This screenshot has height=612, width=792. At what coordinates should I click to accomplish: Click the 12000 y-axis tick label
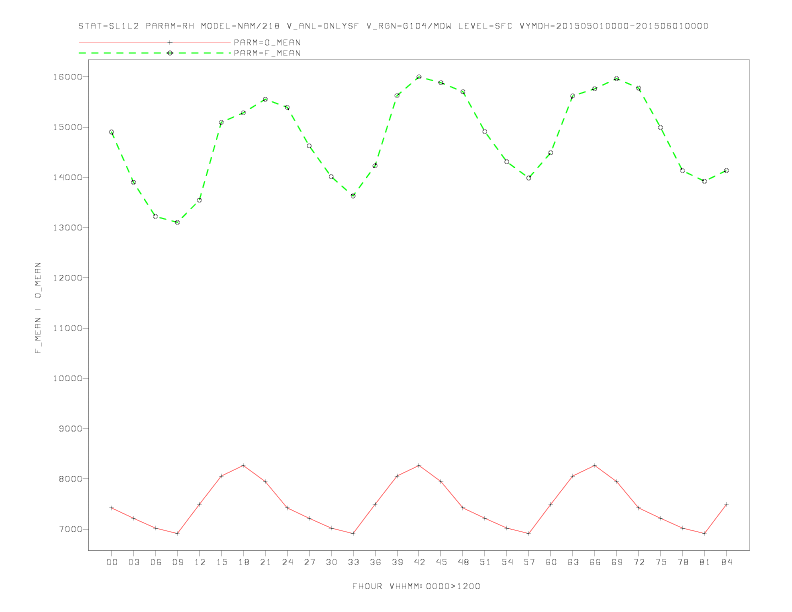pyautogui.click(x=68, y=278)
